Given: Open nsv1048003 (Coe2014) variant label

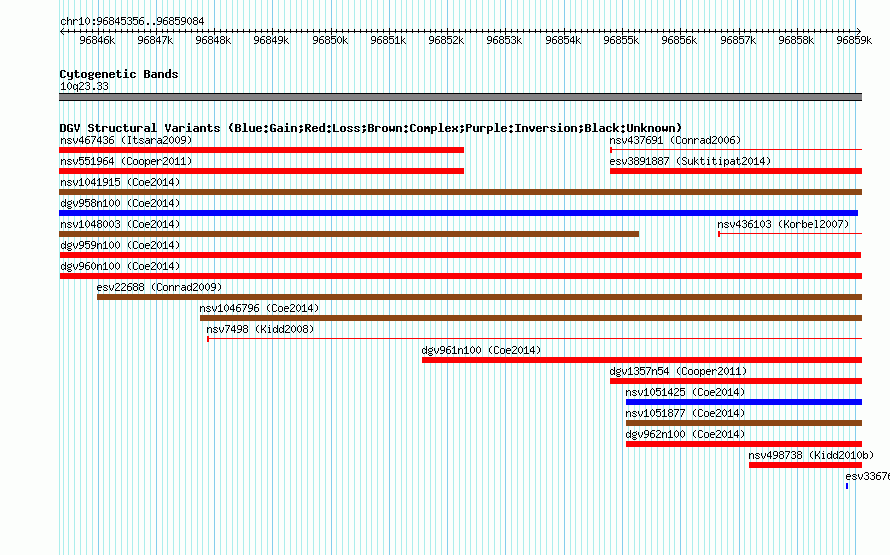Looking at the screenshot, I should pos(120,224).
